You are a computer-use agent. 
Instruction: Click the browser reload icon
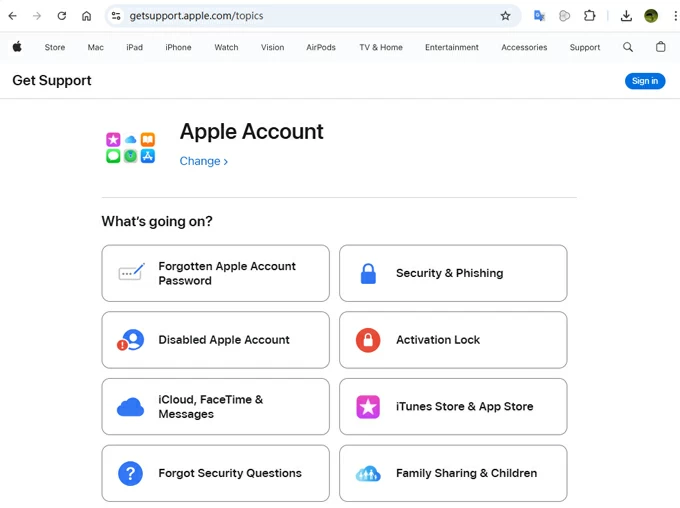coord(62,16)
